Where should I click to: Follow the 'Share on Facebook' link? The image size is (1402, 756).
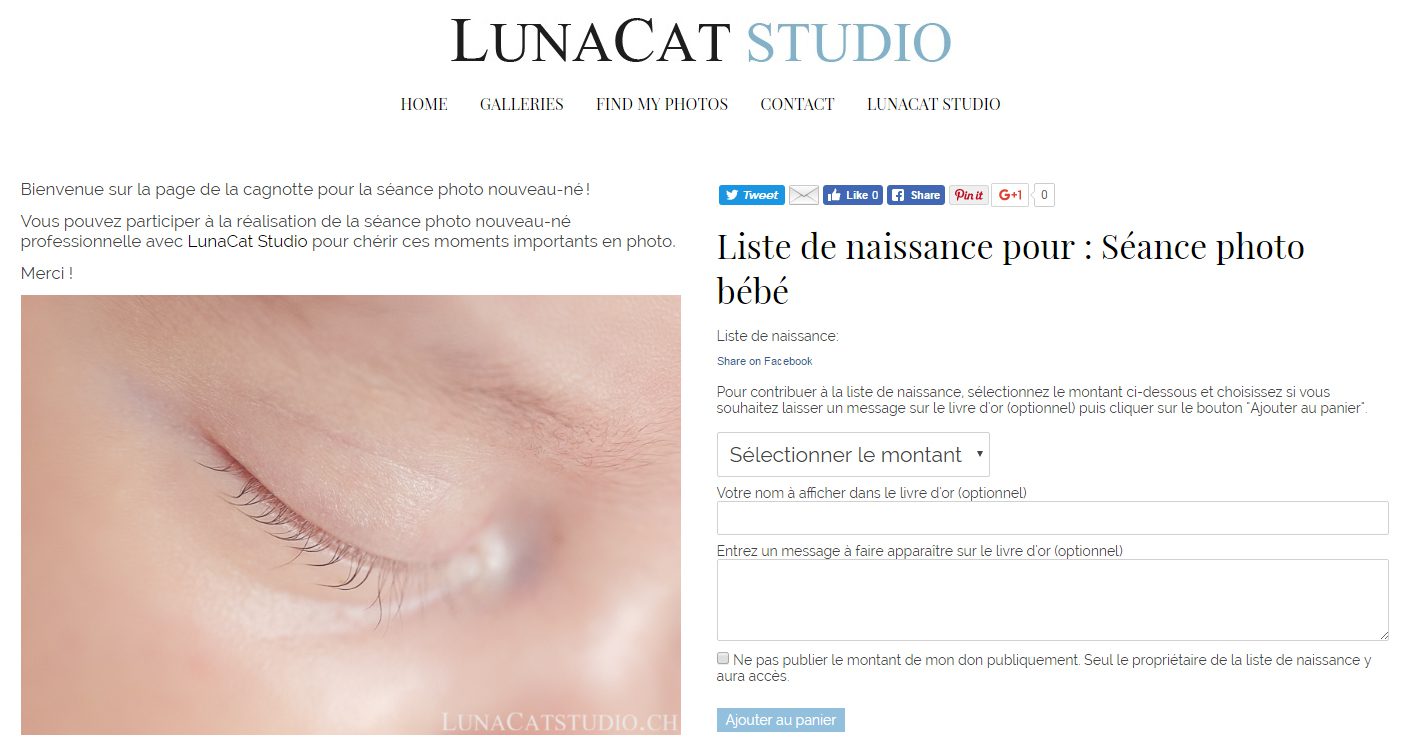(764, 361)
